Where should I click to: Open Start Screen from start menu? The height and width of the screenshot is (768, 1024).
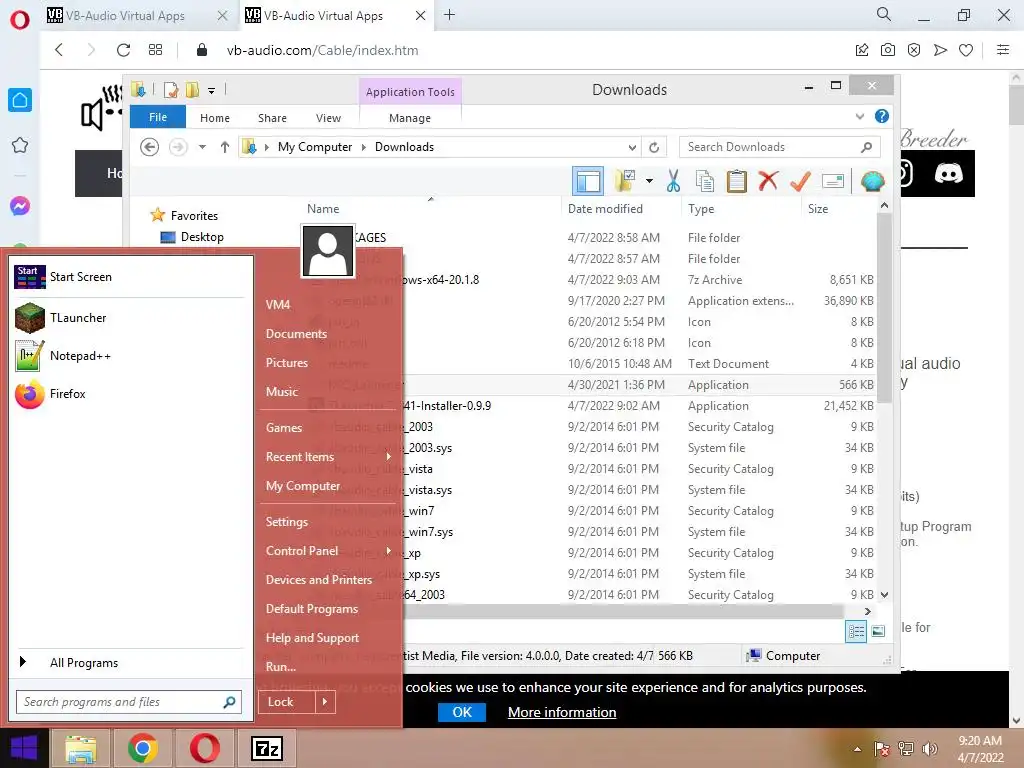click(129, 277)
